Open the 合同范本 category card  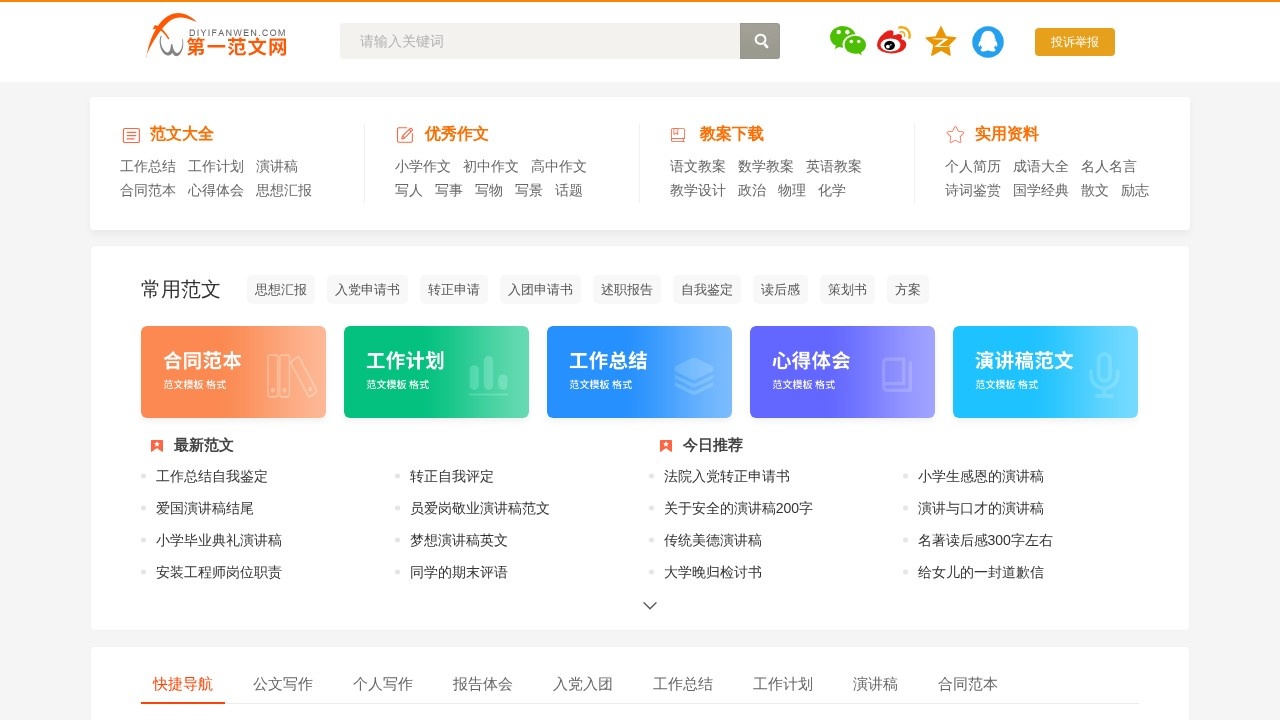(x=233, y=371)
